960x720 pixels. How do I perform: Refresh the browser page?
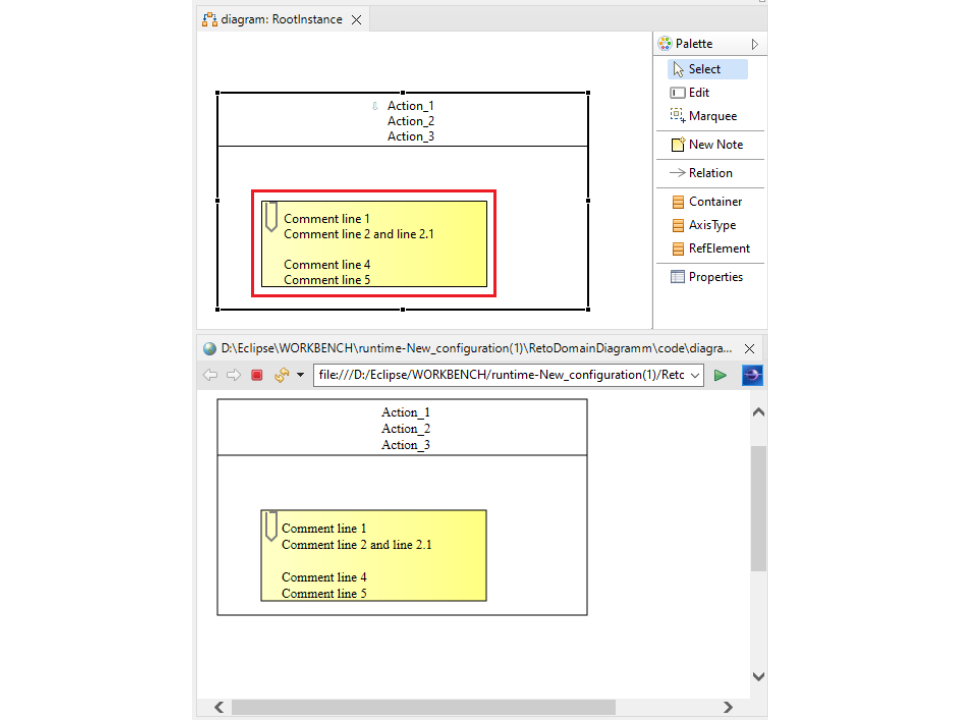click(282, 375)
